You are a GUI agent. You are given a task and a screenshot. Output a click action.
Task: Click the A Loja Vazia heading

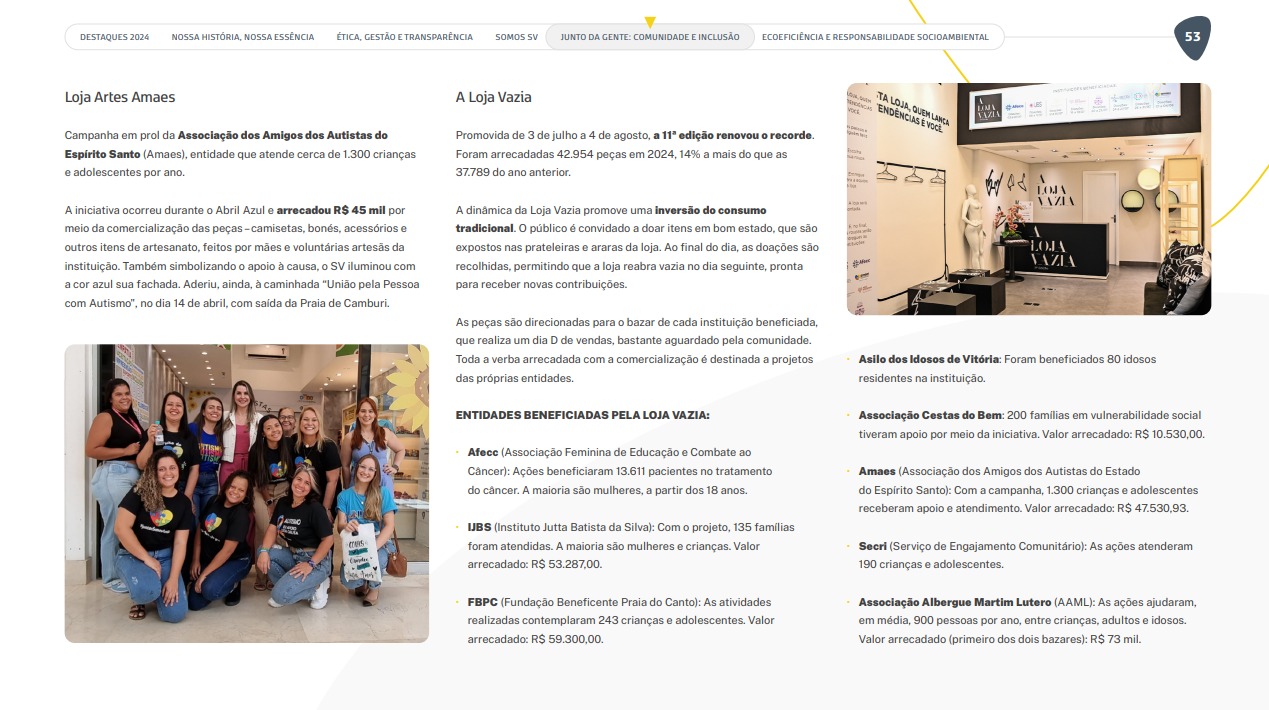tap(494, 97)
